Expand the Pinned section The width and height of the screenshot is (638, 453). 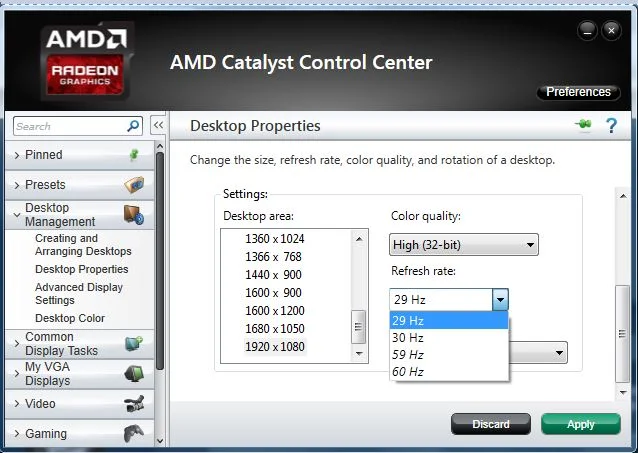coord(17,155)
